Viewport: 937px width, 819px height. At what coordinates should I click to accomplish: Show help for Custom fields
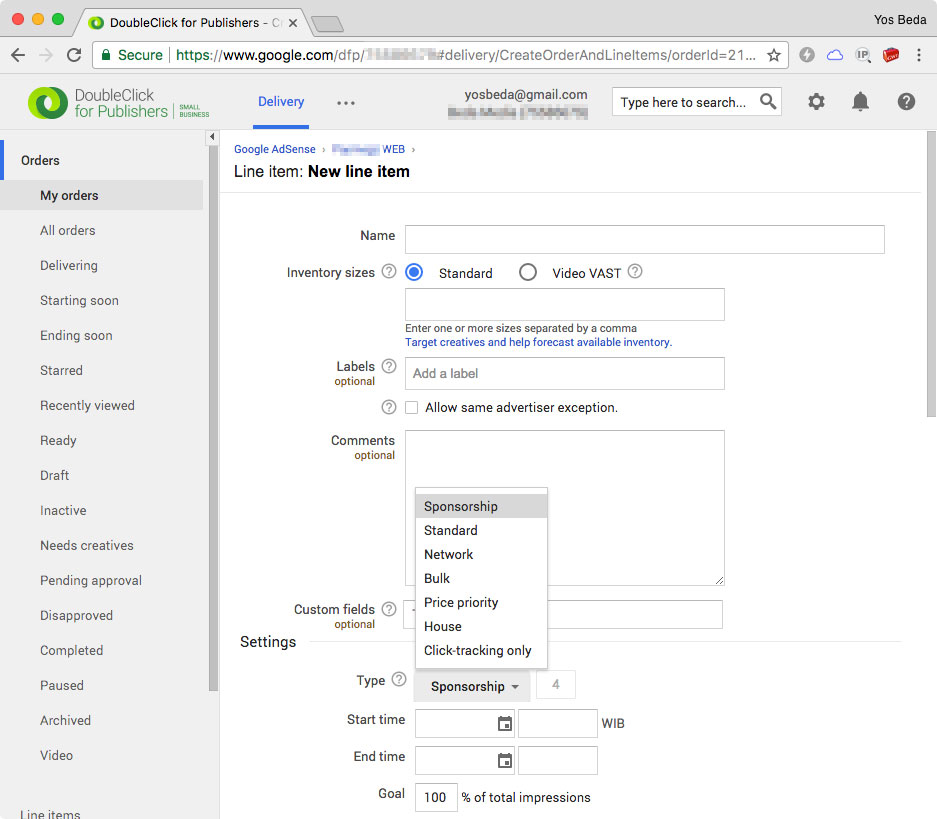coord(389,609)
